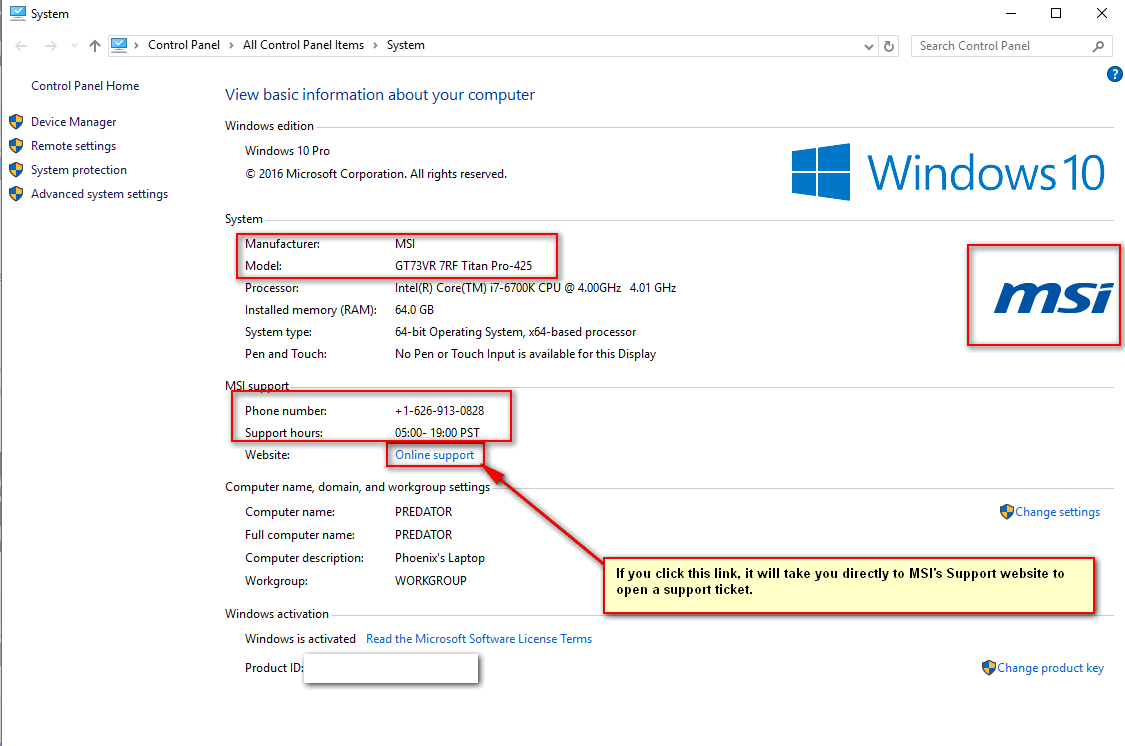Screen dimensions: 1125x746
Task: Select the workgroup value WORKGROUP
Action: point(430,581)
